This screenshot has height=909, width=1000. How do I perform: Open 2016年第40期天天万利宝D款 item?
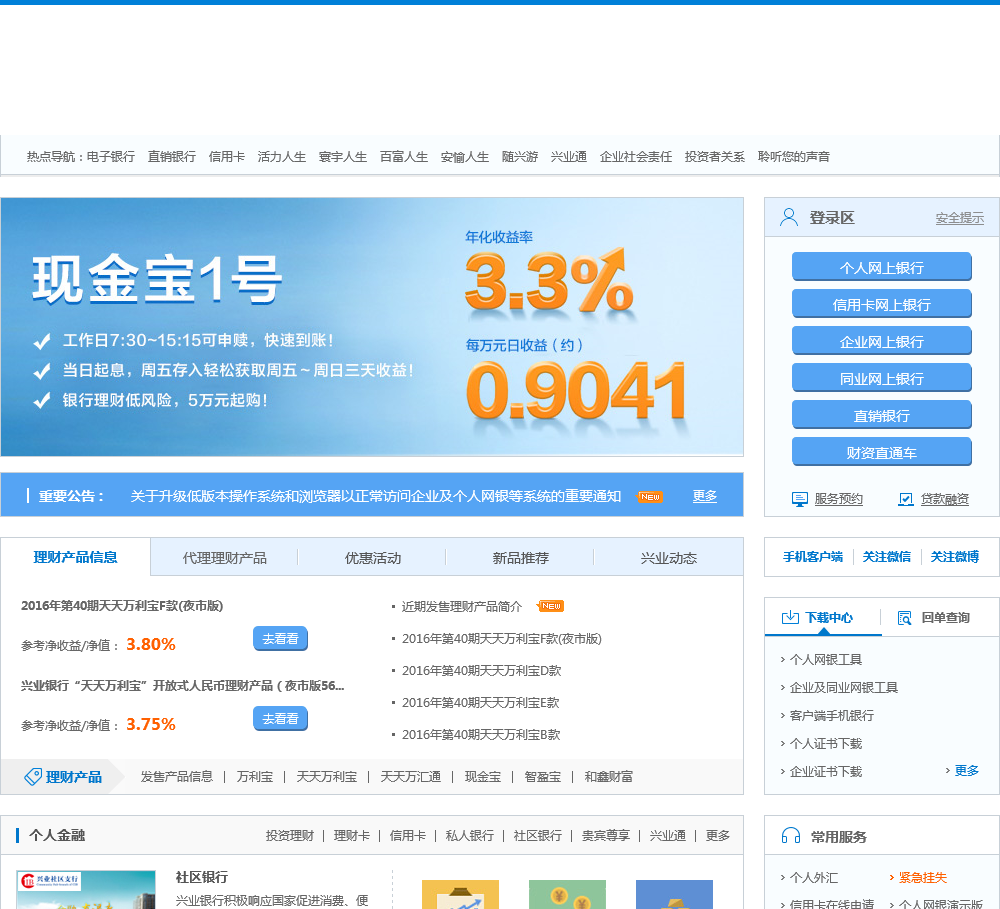(x=482, y=670)
